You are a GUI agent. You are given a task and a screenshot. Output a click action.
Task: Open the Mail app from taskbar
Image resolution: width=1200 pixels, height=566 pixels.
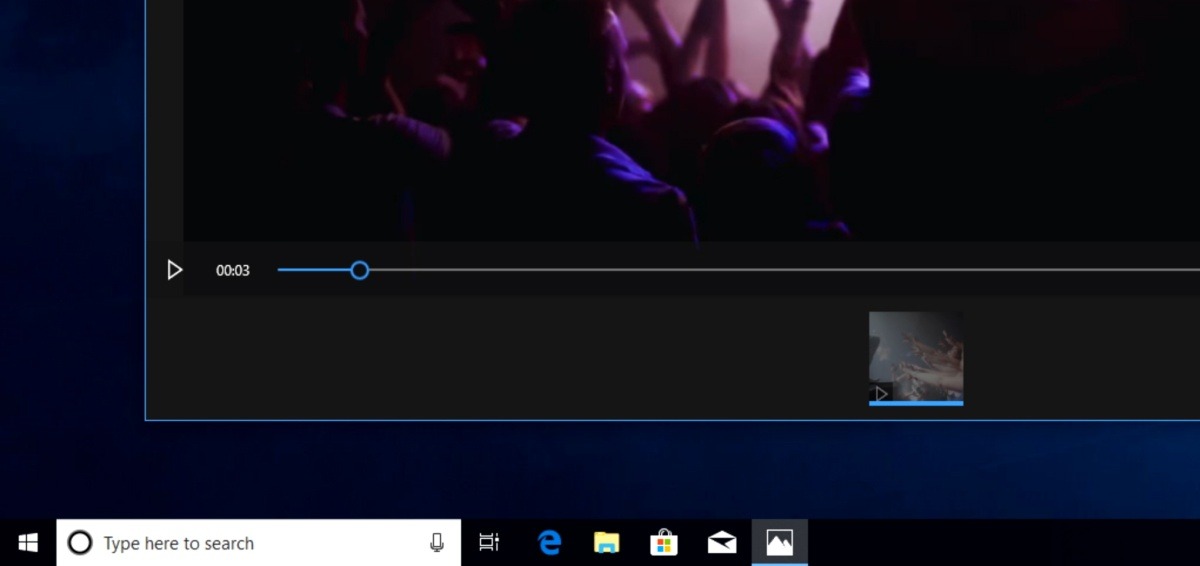tap(721, 543)
